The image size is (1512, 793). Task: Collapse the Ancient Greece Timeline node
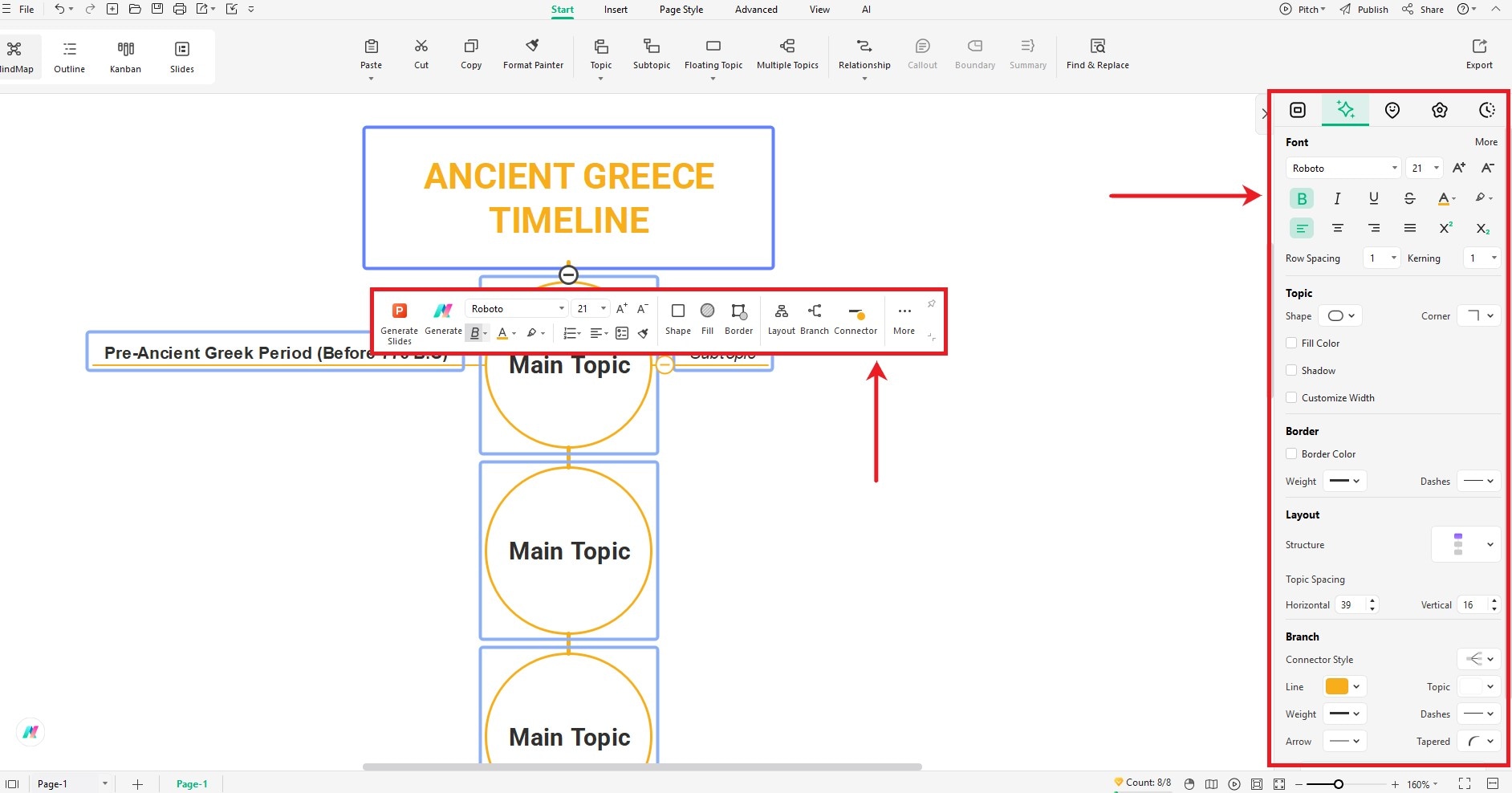568,275
